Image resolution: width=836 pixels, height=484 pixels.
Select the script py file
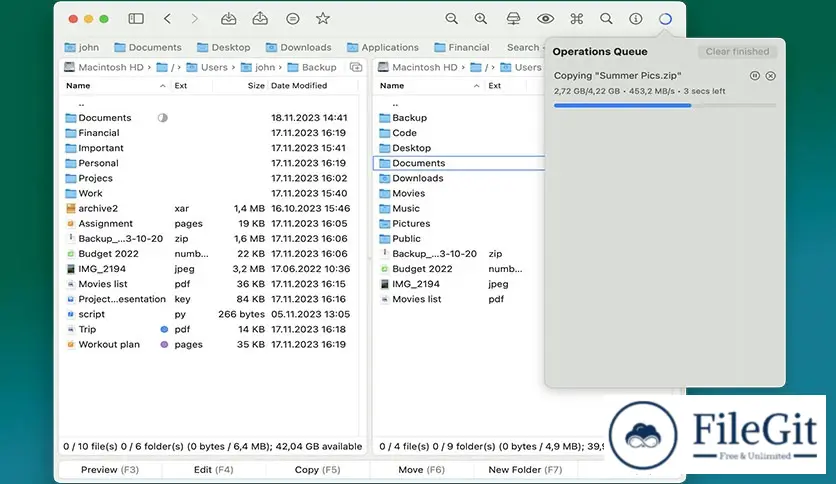[208, 314]
